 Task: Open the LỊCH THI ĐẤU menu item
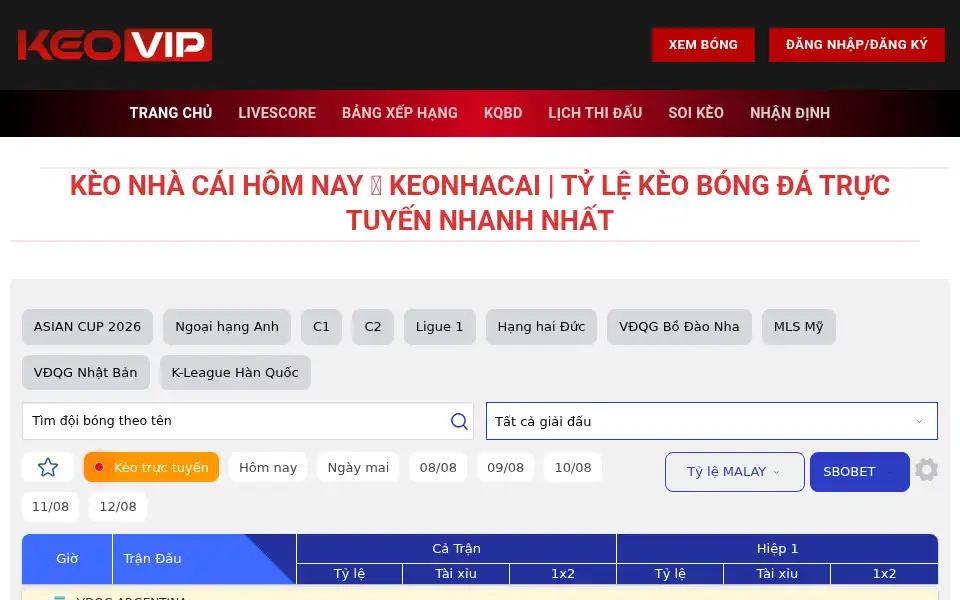click(595, 113)
